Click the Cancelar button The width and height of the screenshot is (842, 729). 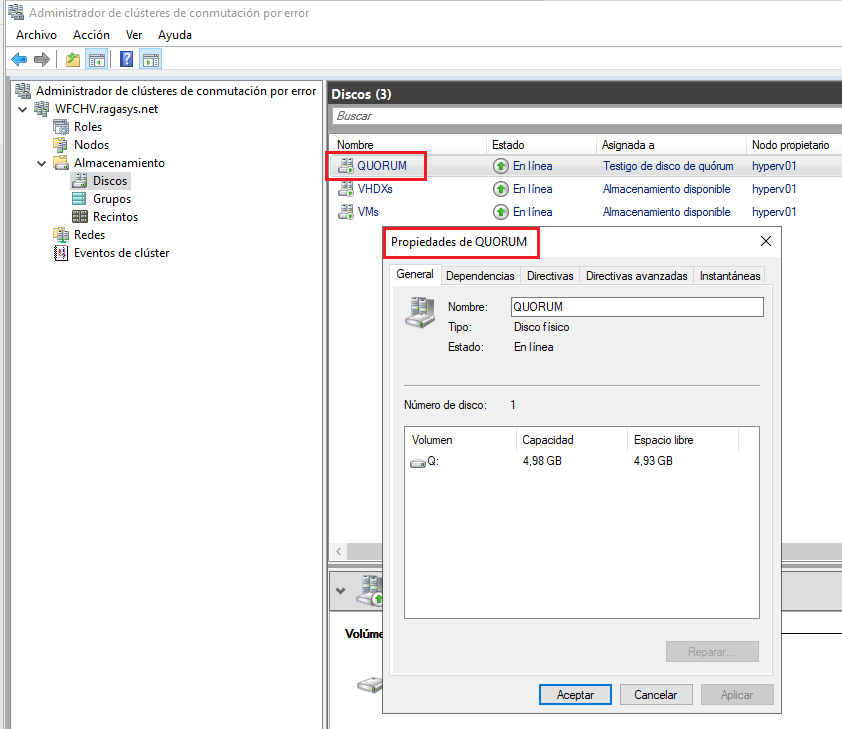[x=656, y=694]
